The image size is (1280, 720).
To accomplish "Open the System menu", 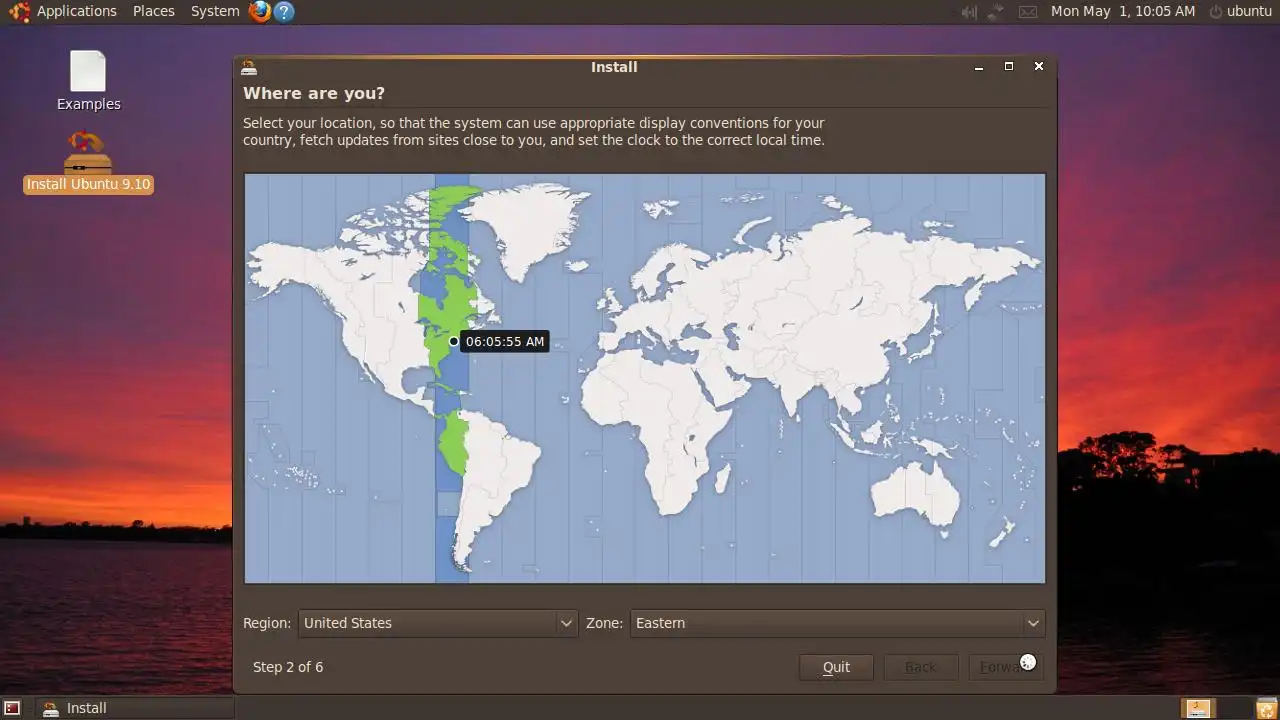I will pyautogui.click(x=215, y=12).
